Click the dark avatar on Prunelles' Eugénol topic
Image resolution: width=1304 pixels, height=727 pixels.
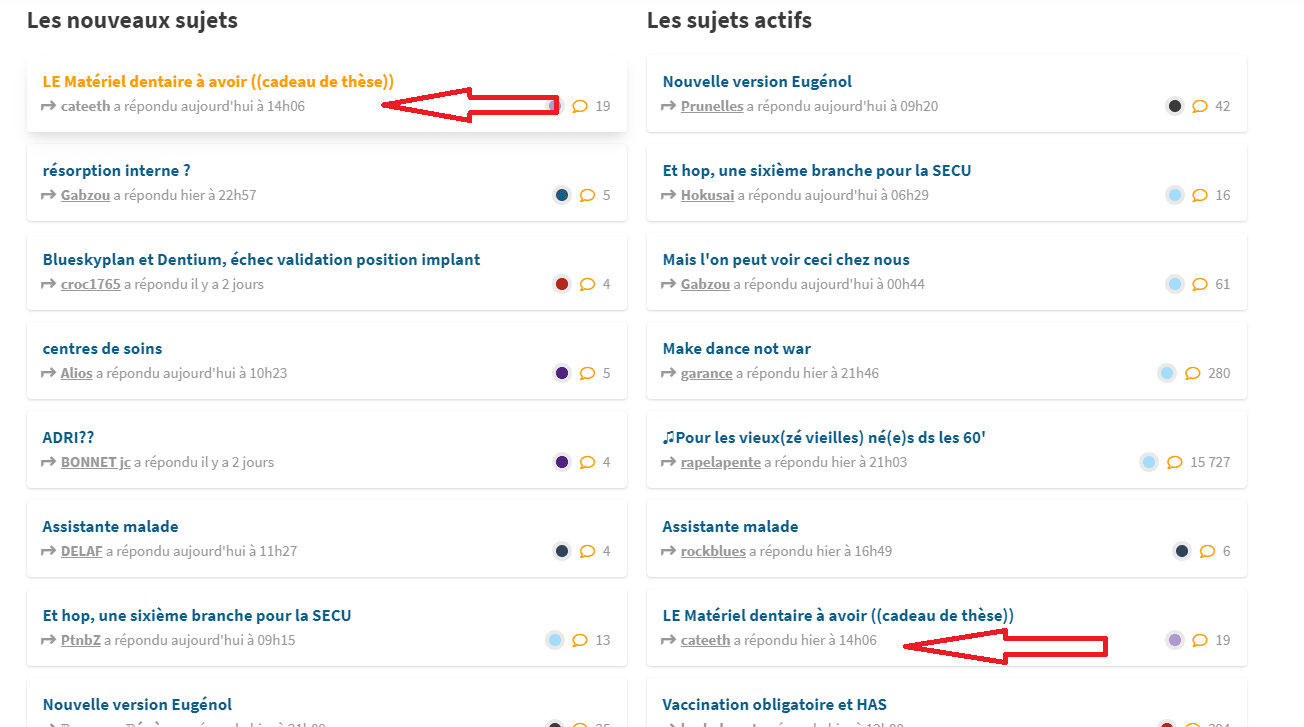point(1175,106)
